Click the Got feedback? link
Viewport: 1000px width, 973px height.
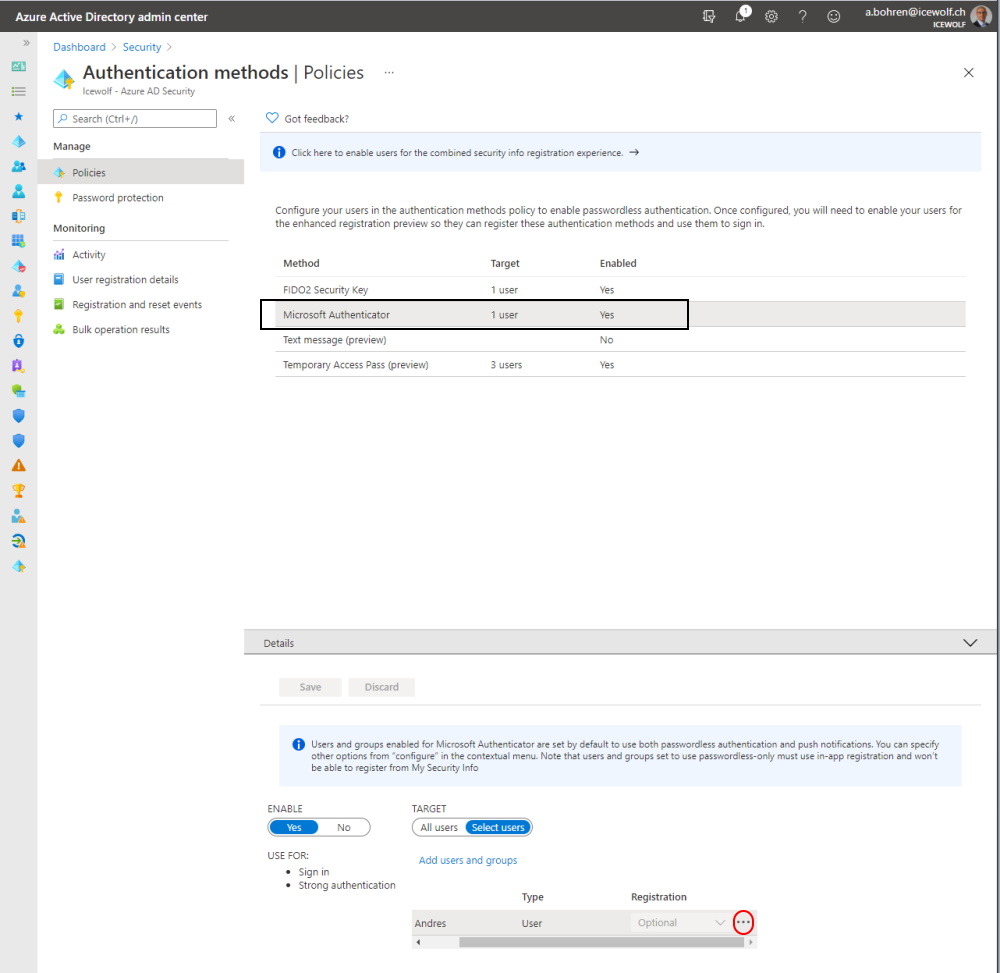316,119
